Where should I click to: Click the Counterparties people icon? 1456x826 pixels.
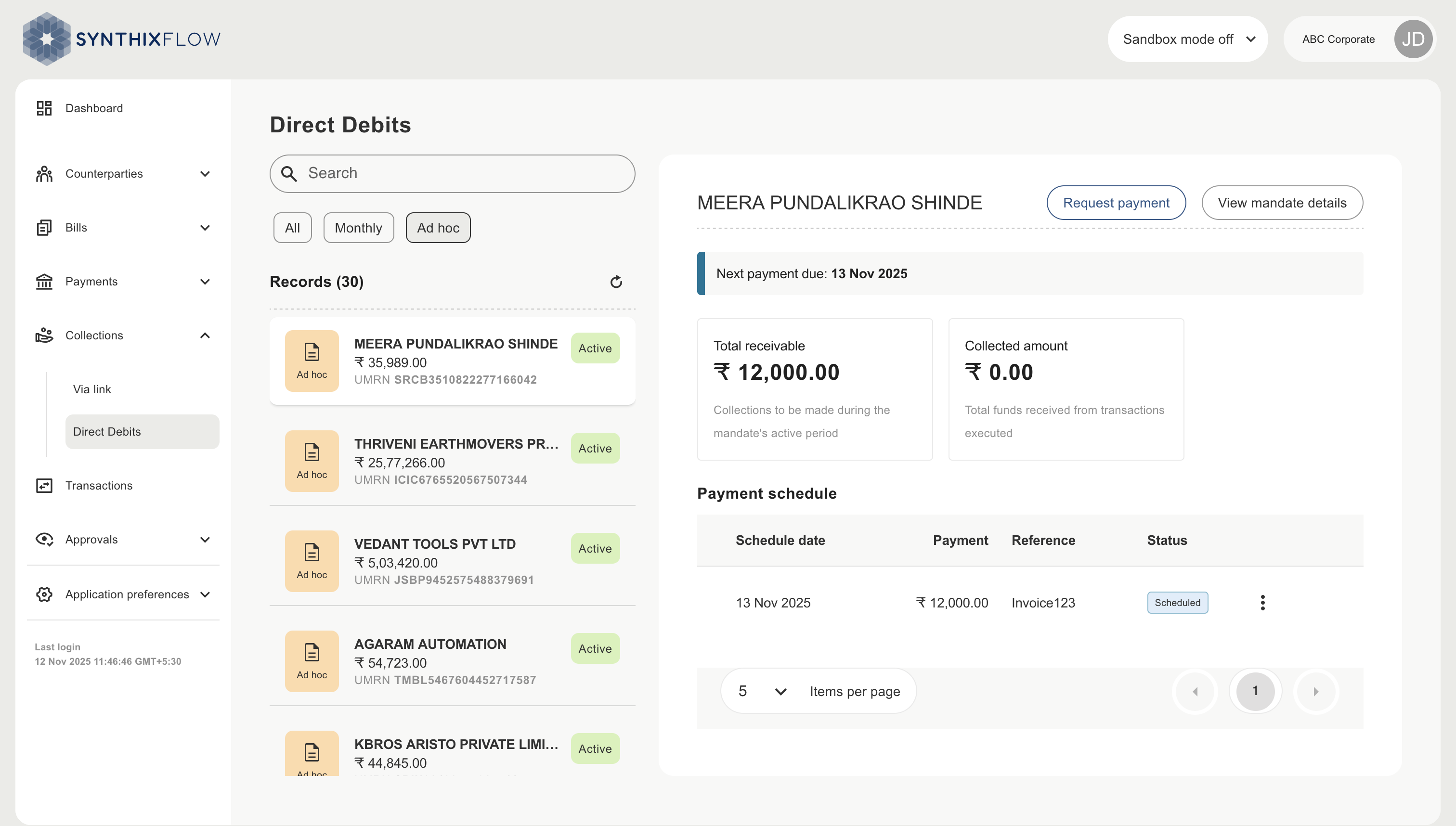coord(44,174)
